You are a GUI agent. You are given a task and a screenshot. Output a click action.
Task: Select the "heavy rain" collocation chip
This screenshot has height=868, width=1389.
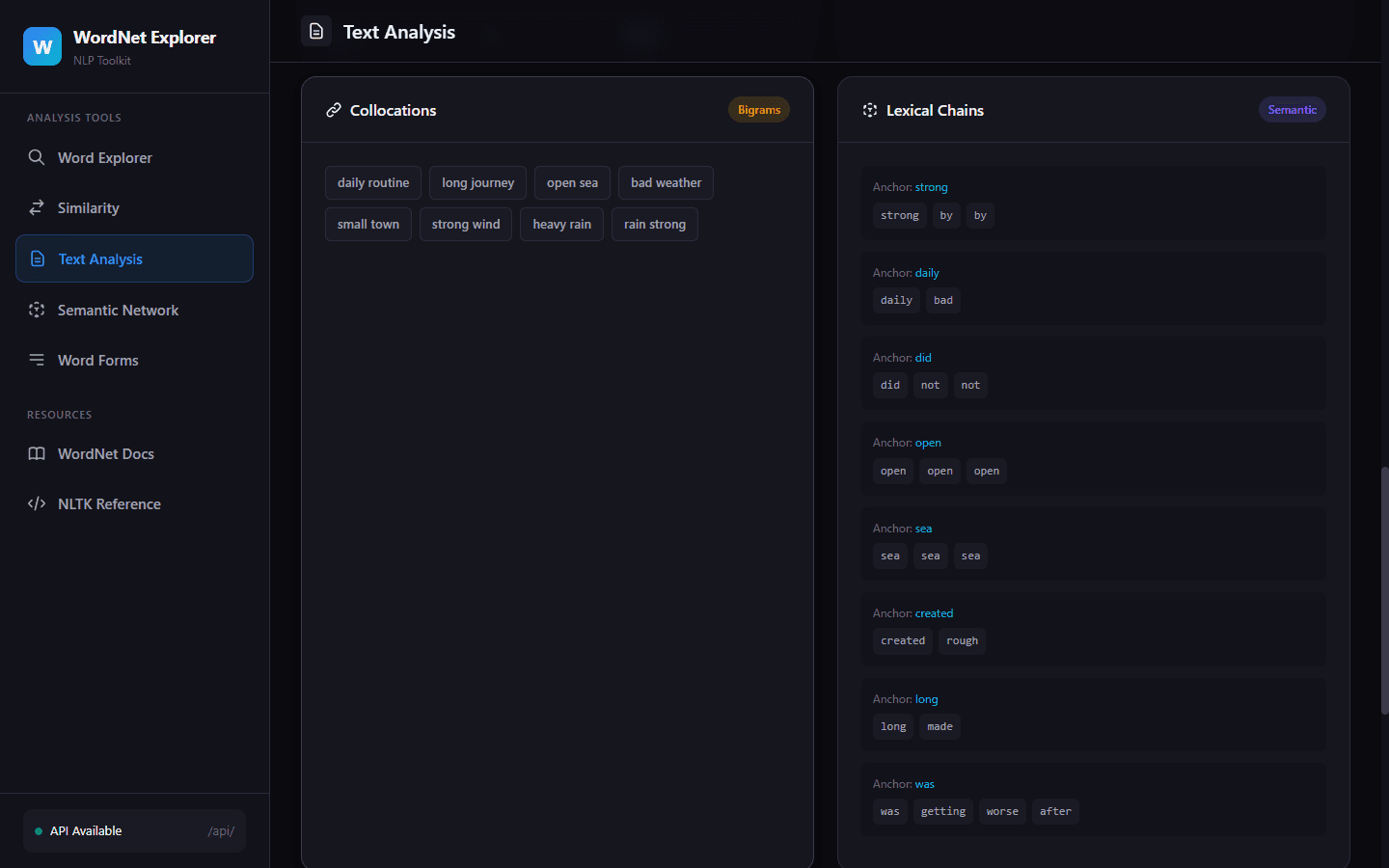tap(561, 224)
